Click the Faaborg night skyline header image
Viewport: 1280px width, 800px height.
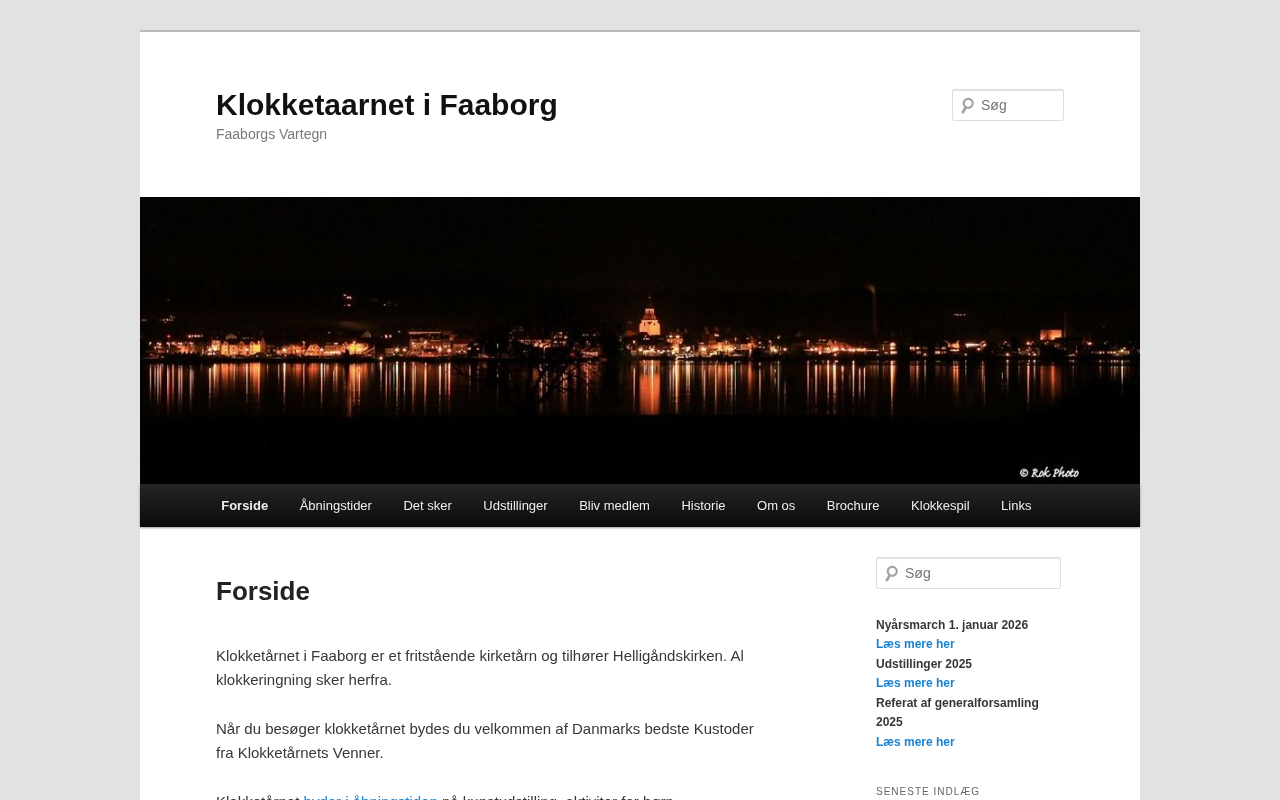click(640, 340)
